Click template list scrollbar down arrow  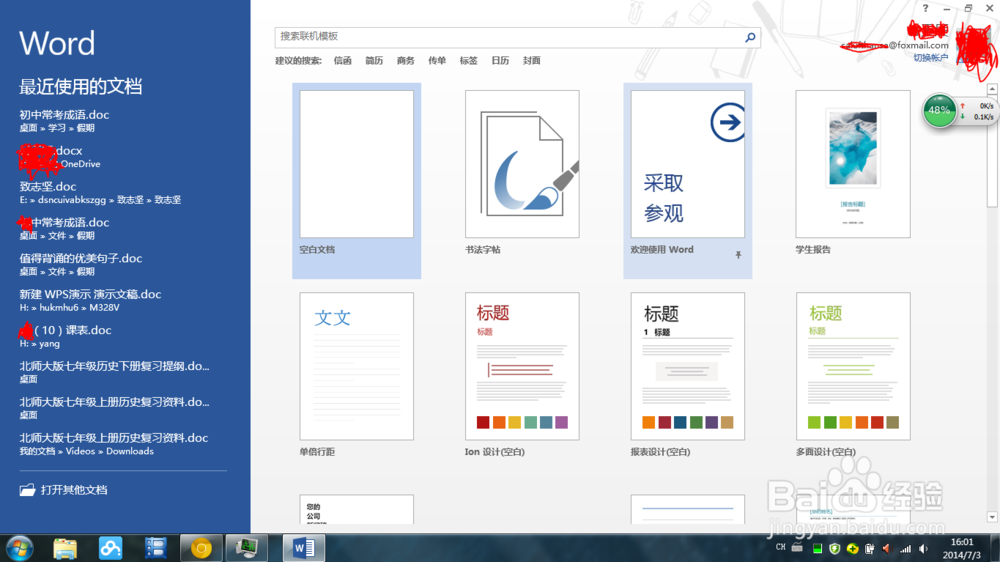click(992, 517)
